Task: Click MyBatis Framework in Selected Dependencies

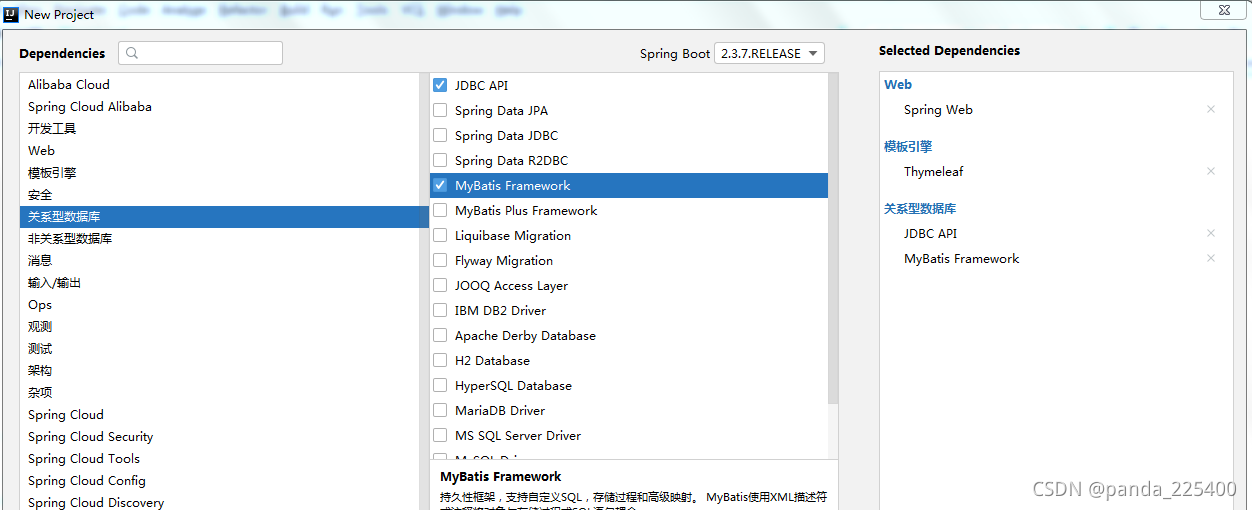Action: tap(962, 259)
